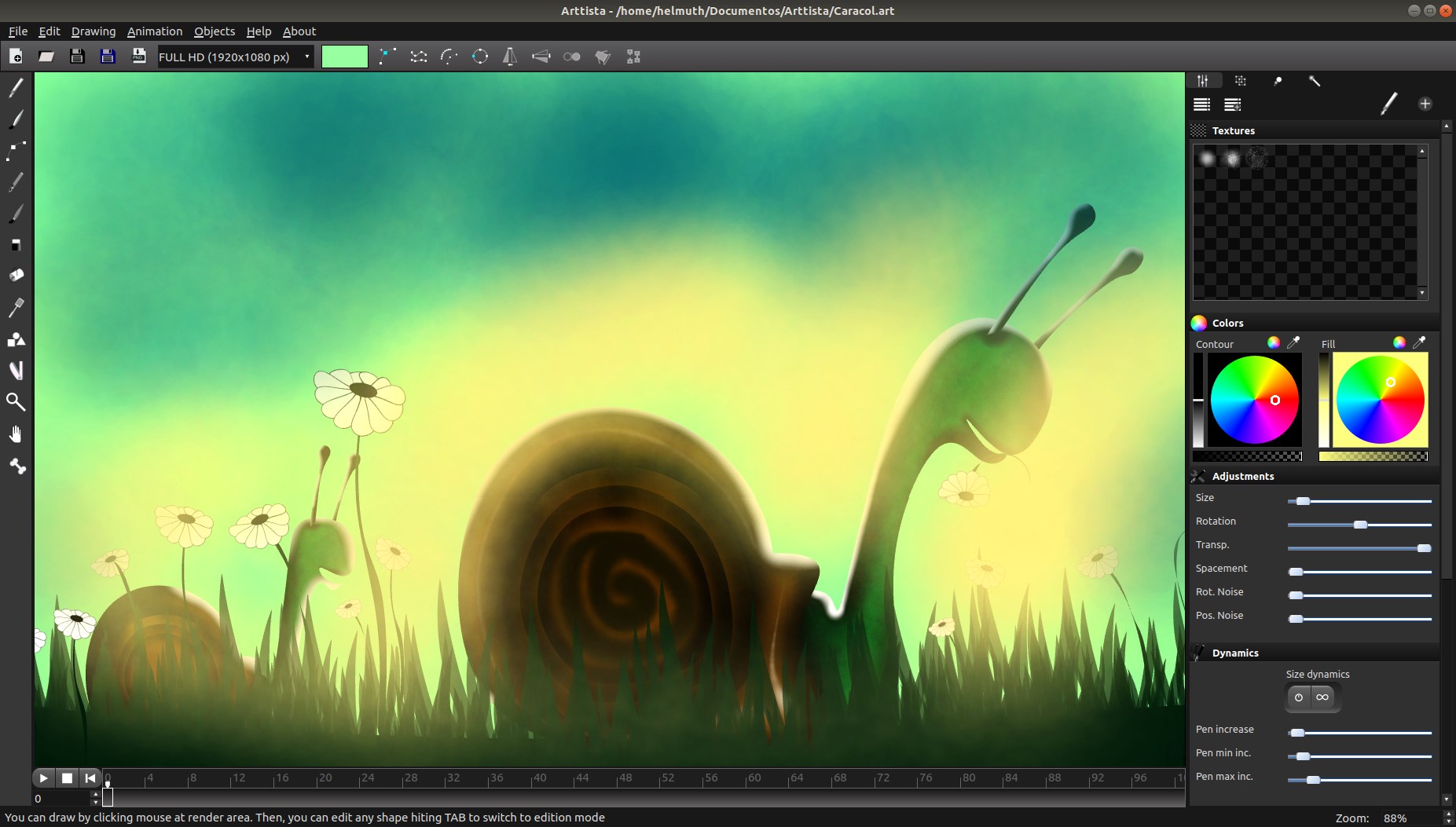Select the hand pan tool
The image size is (1456, 827).
pyautogui.click(x=16, y=434)
